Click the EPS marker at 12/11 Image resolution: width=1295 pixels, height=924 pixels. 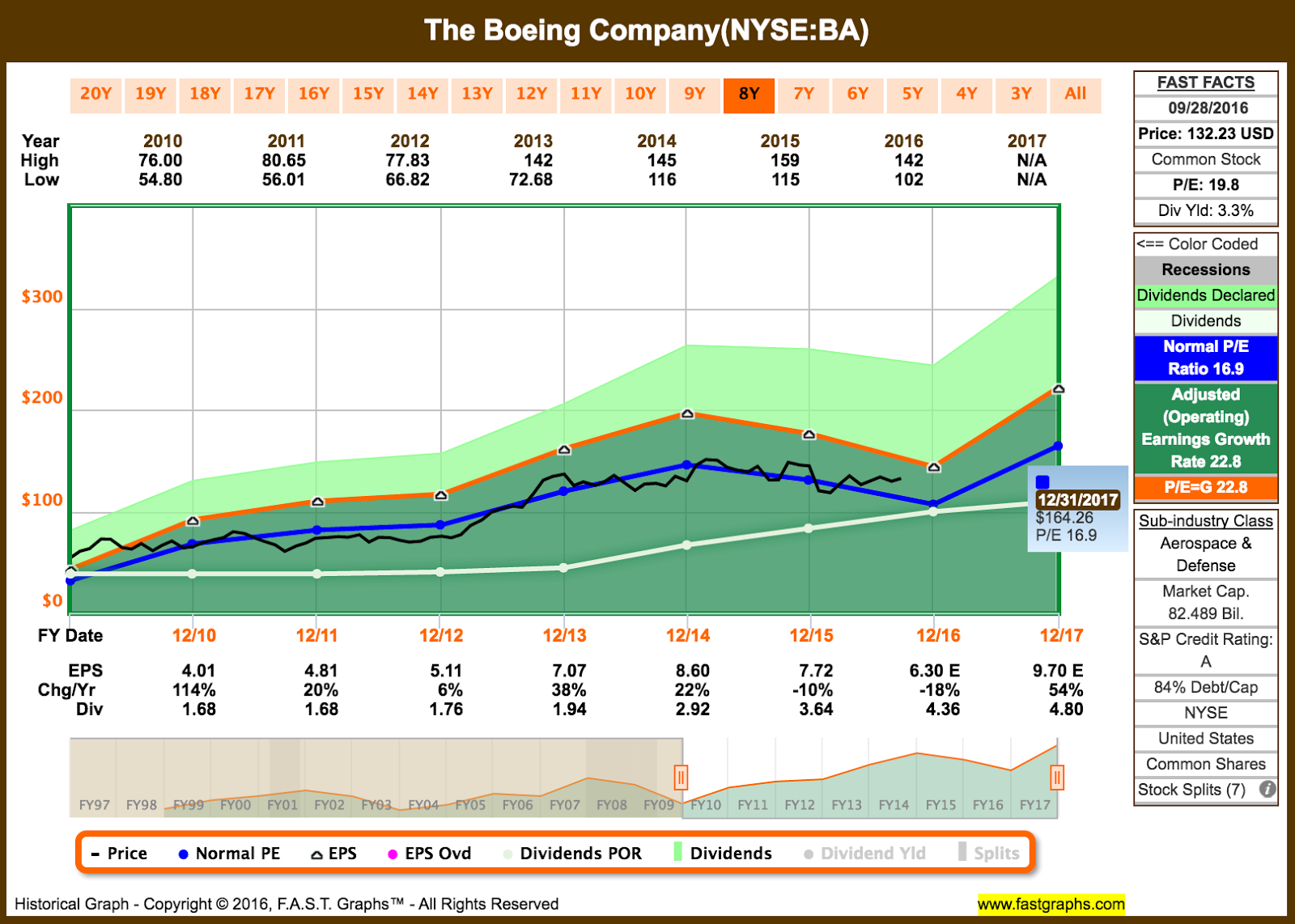click(317, 502)
